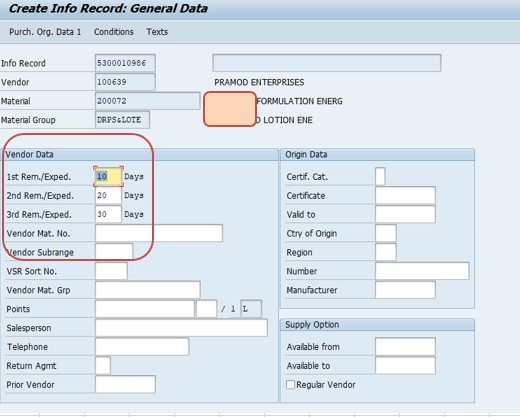520x417 pixels.
Task: Click the Vendor Mat. No. field
Action: point(159,233)
